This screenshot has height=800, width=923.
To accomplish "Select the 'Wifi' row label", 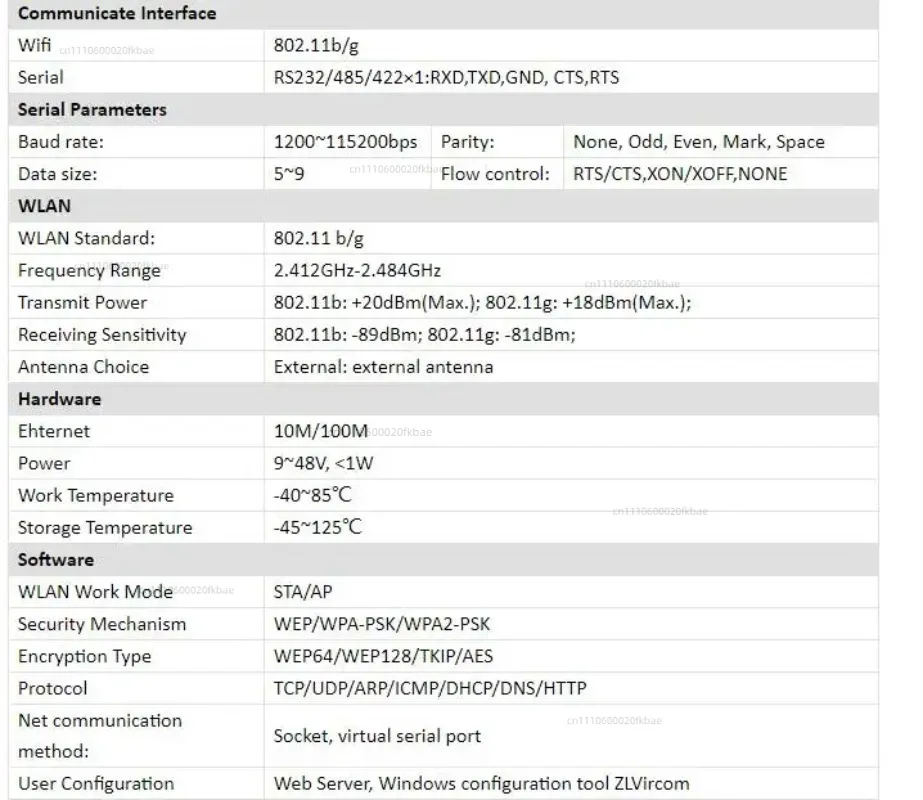I will click(34, 45).
